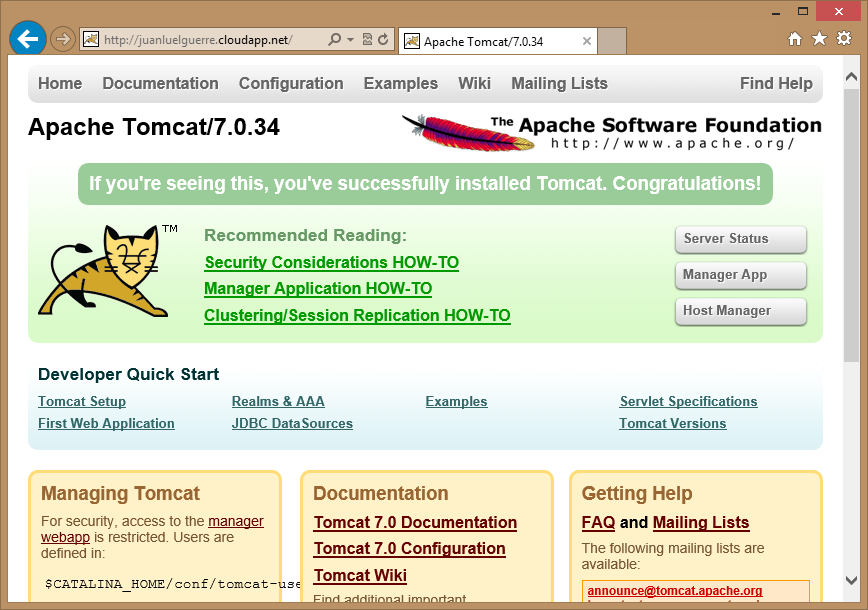This screenshot has width=868, height=610.
Task: Click the vertical scrollbar down arrow
Action: pyautogui.click(x=851, y=580)
